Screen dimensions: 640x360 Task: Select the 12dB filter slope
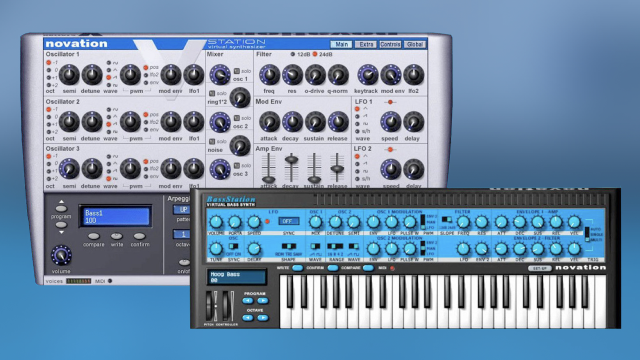pyautogui.click(x=292, y=54)
